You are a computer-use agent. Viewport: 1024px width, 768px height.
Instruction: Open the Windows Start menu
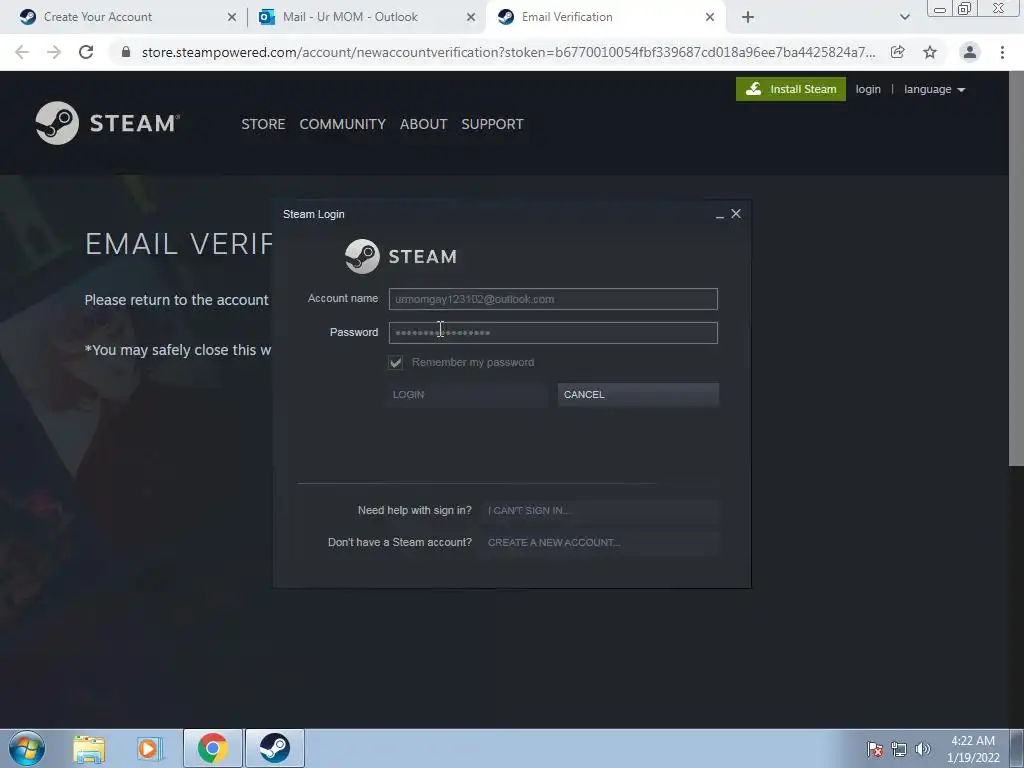coord(27,748)
